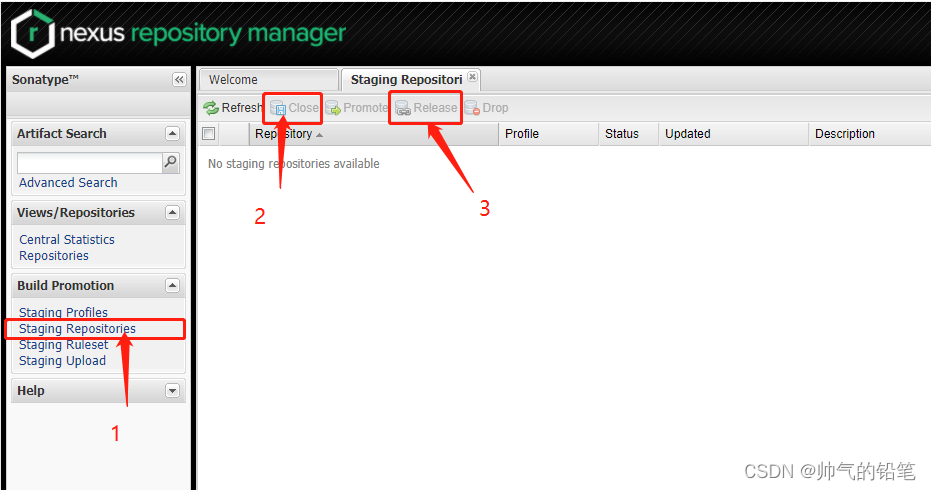The width and height of the screenshot is (931, 490).
Task: Open Staging Profiles link
Action: click(64, 312)
